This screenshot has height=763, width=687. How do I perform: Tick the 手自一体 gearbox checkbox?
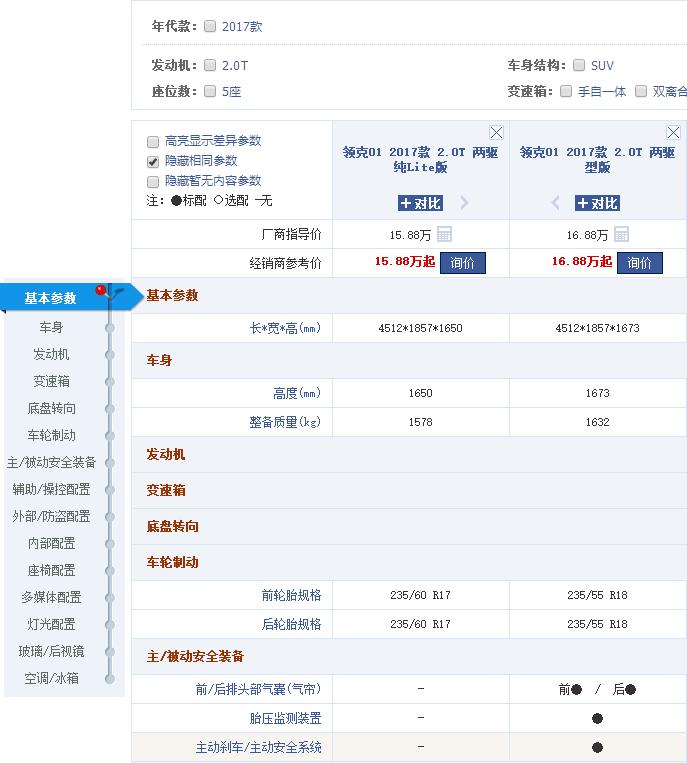566,91
